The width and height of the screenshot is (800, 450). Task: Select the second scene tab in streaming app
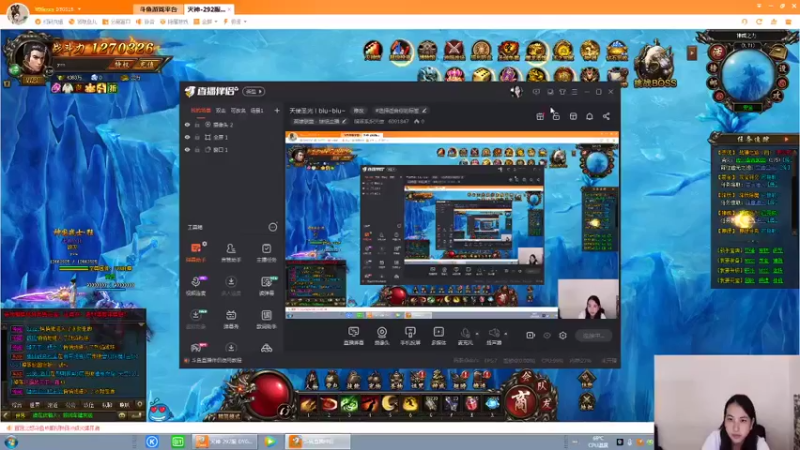pos(220,110)
